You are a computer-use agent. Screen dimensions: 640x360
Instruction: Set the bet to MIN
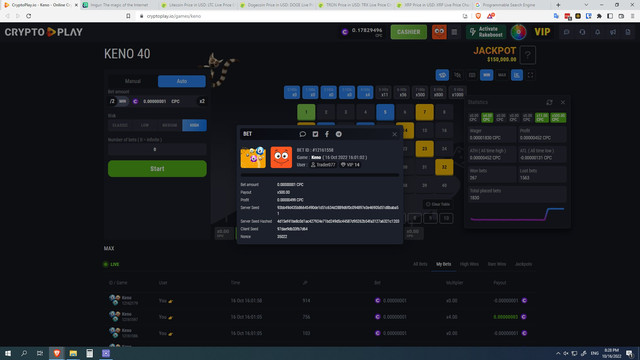tap(122, 101)
